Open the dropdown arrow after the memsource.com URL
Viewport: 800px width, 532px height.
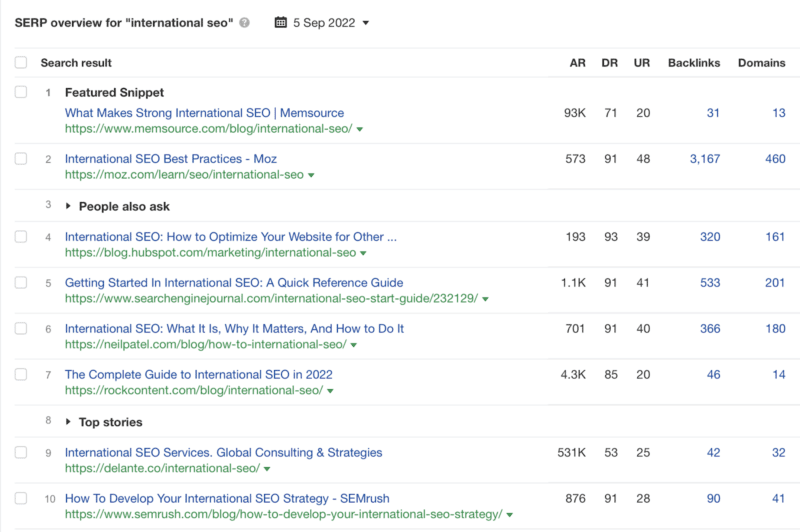tap(360, 130)
